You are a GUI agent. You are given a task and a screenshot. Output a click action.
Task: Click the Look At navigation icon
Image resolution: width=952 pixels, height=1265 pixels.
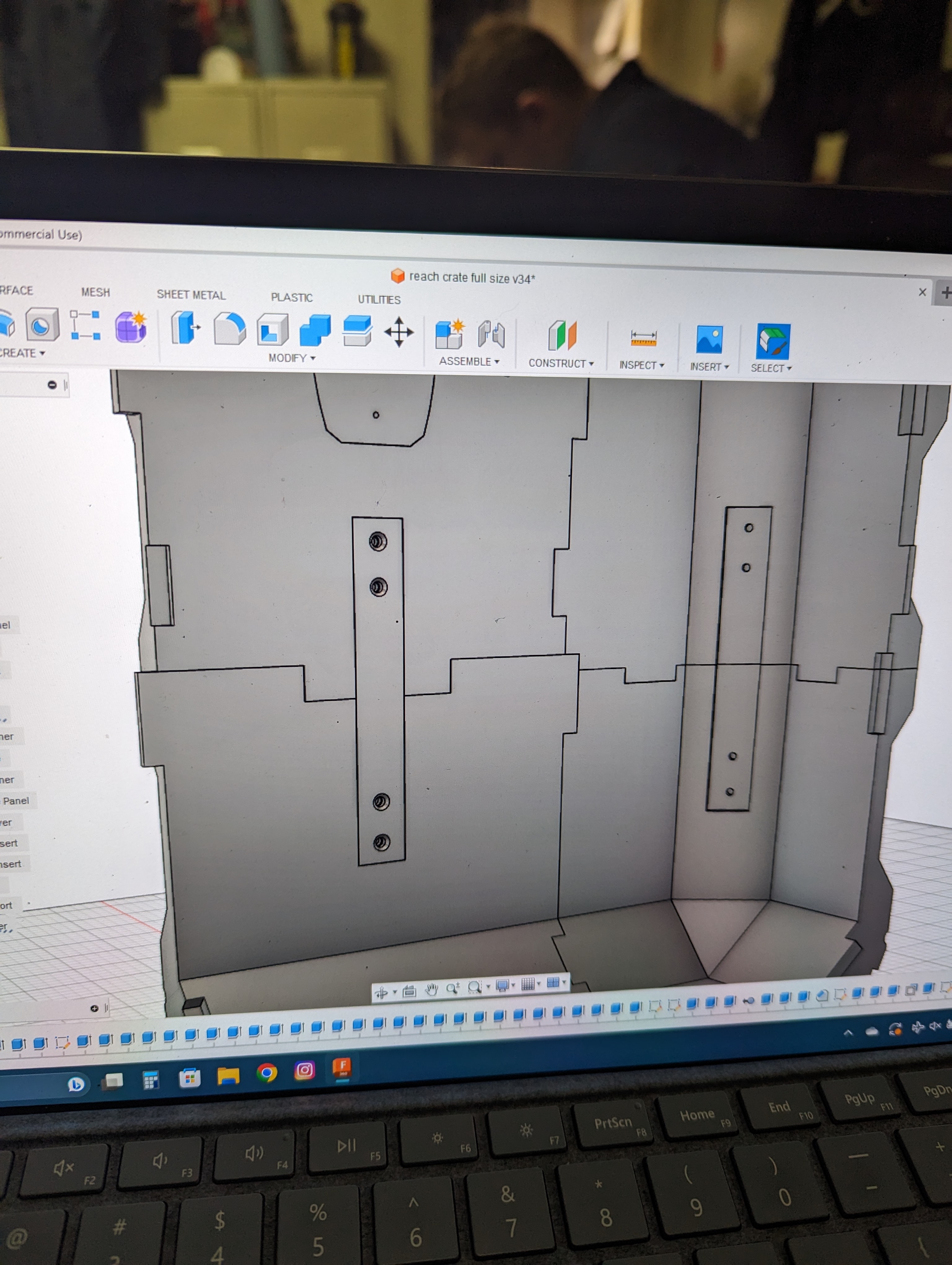(409, 991)
